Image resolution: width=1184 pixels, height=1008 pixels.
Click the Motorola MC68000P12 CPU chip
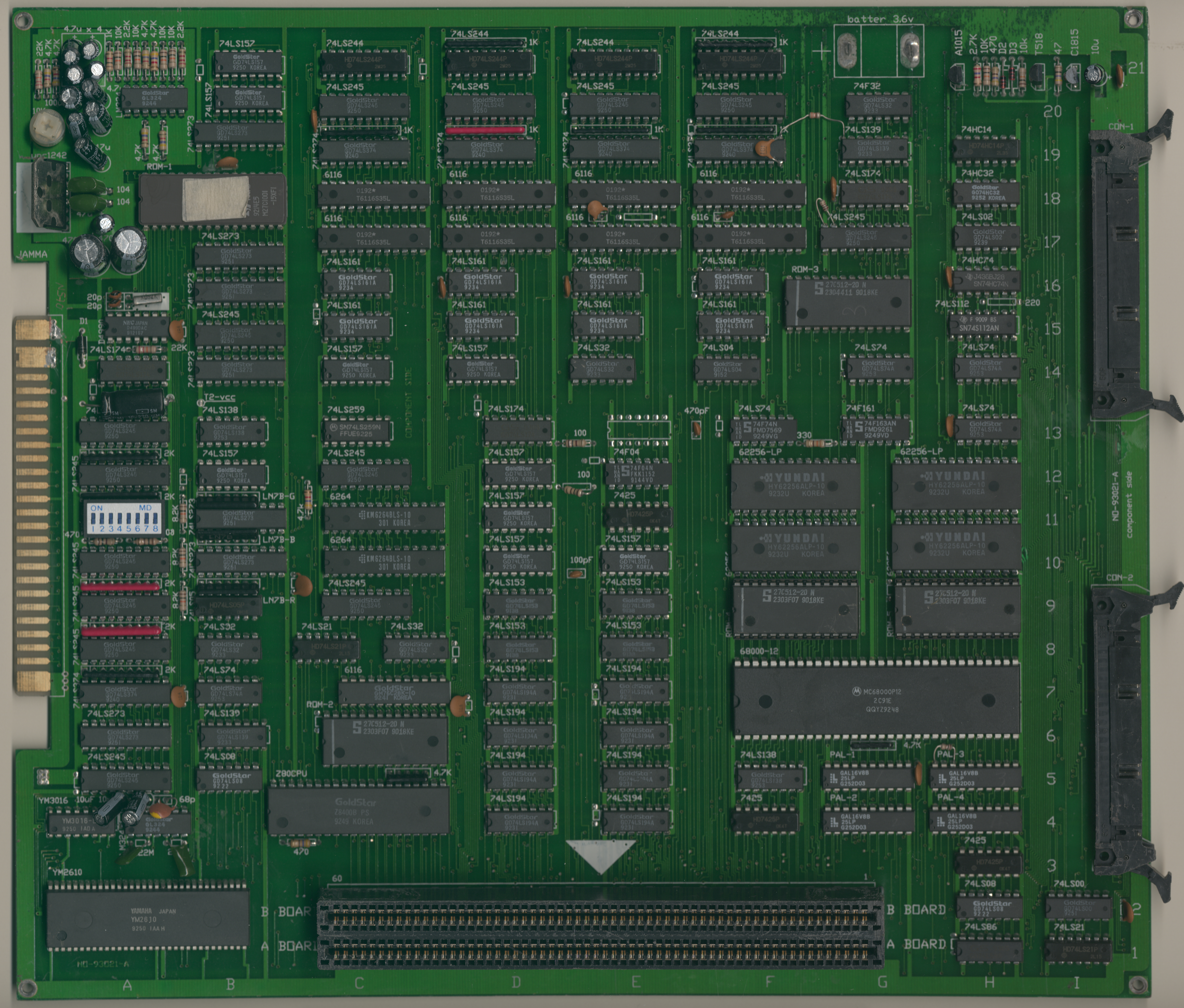(x=877, y=700)
